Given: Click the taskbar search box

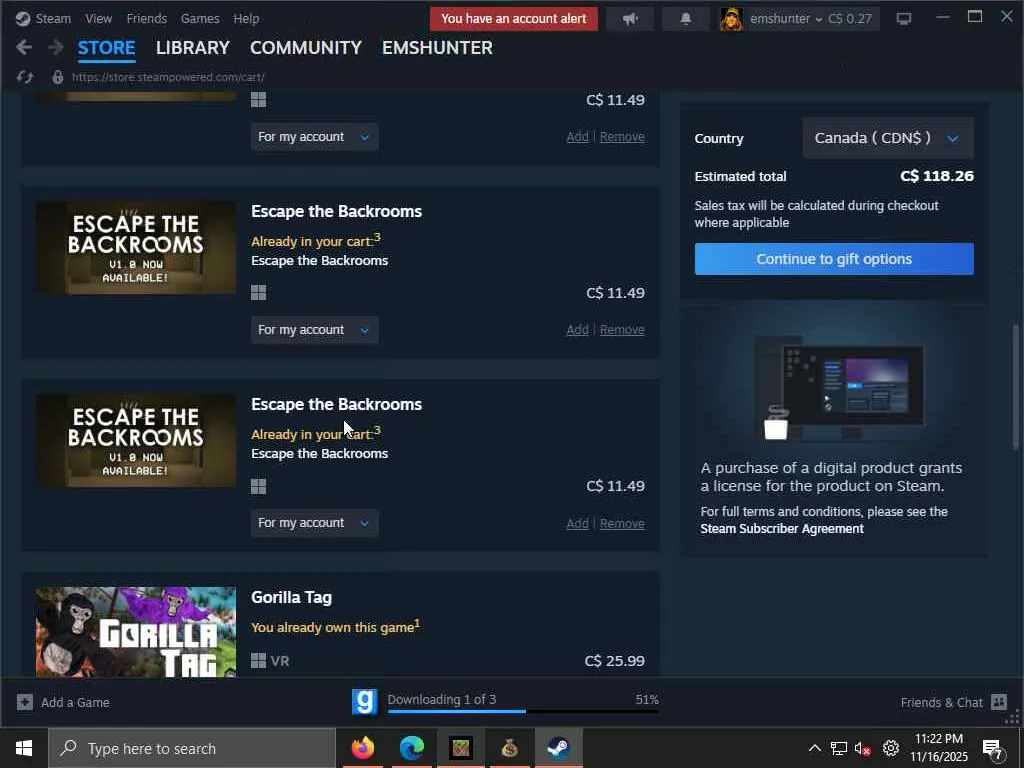Looking at the screenshot, I should tap(192, 748).
